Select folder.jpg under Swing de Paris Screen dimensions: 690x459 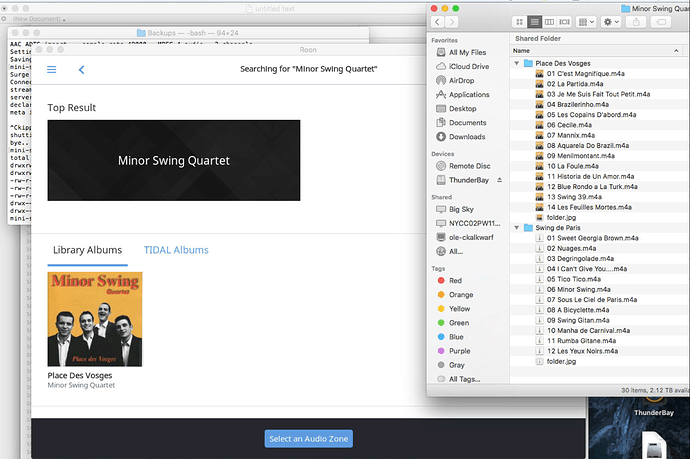pyautogui.click(x=600, y=361)
